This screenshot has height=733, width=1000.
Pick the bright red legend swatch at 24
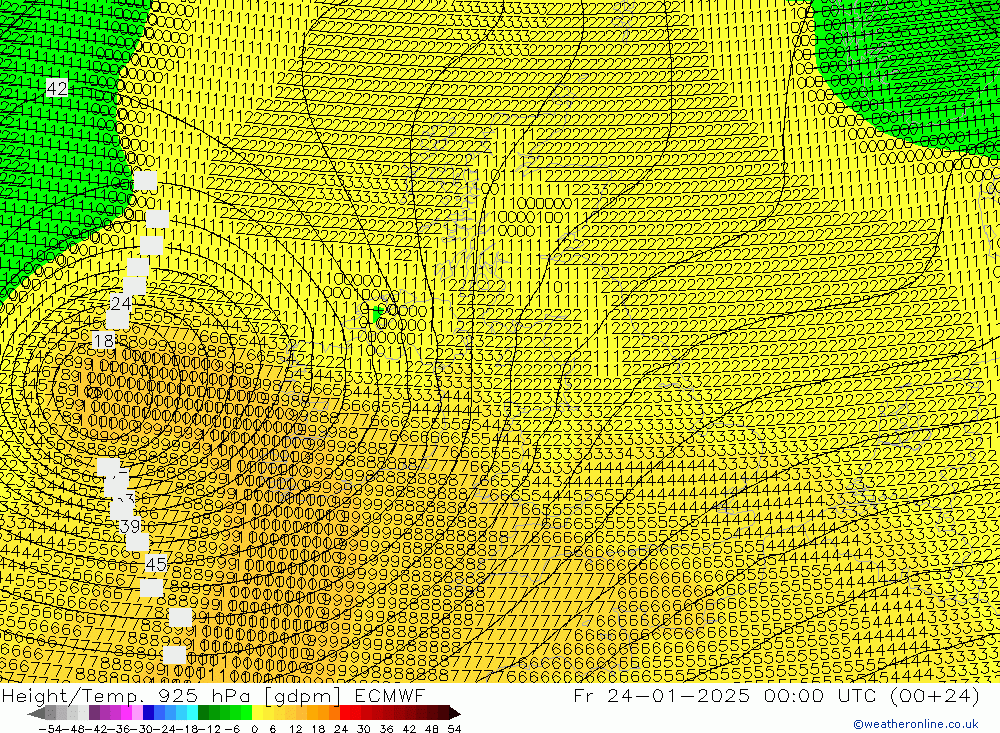coord(345,713)
